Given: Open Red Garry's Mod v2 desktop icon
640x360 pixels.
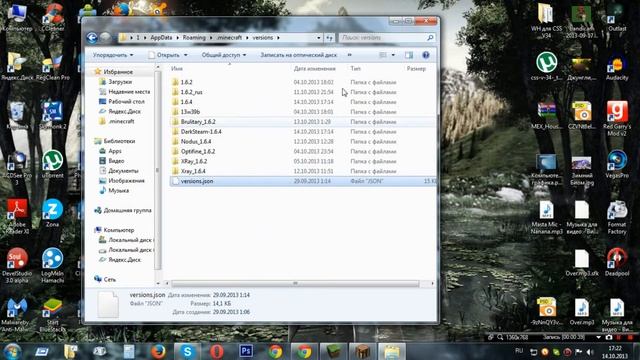Looking at the screenshot, I should click(617, 118).
